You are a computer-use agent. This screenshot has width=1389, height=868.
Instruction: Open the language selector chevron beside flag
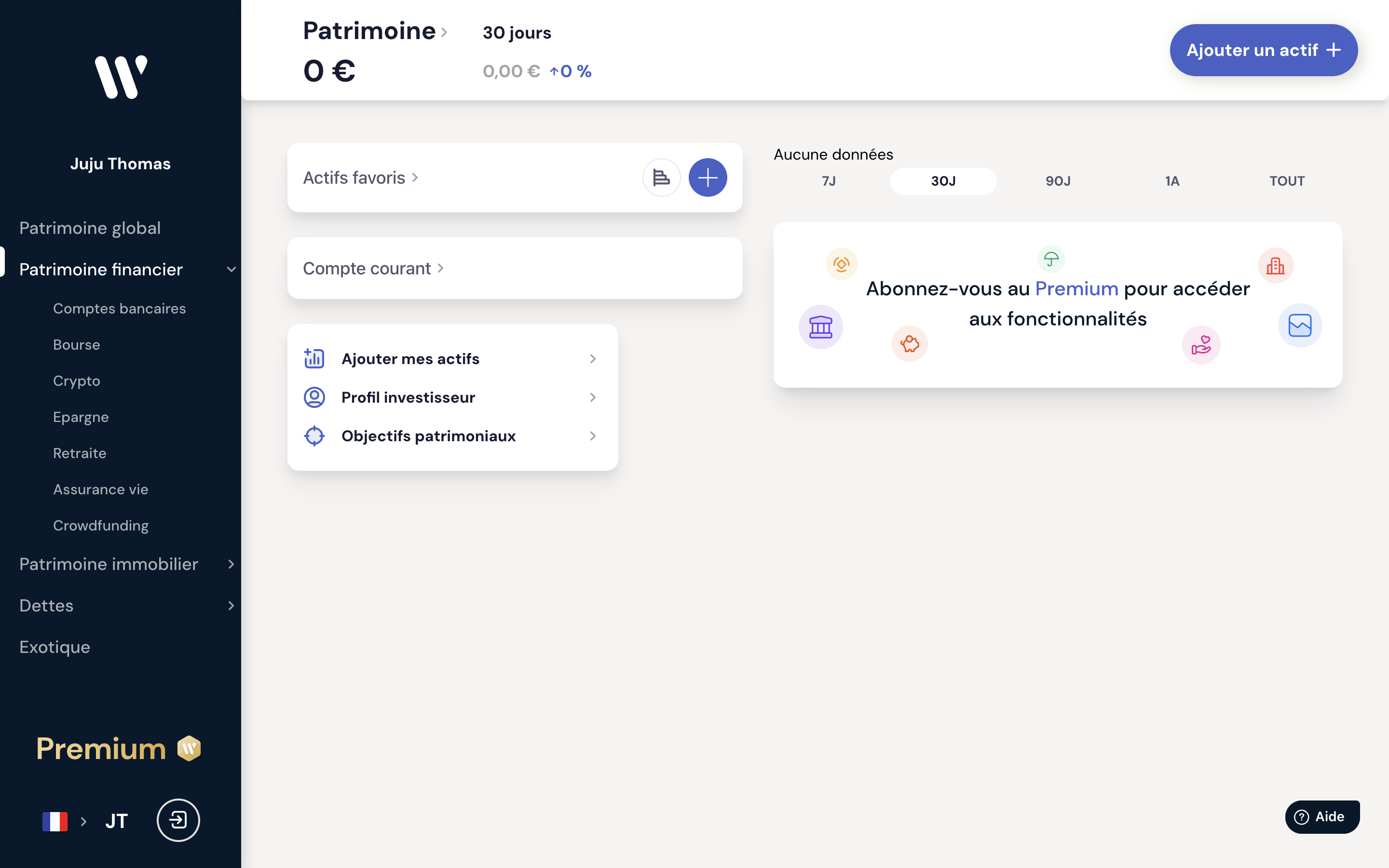click(84, 821)
